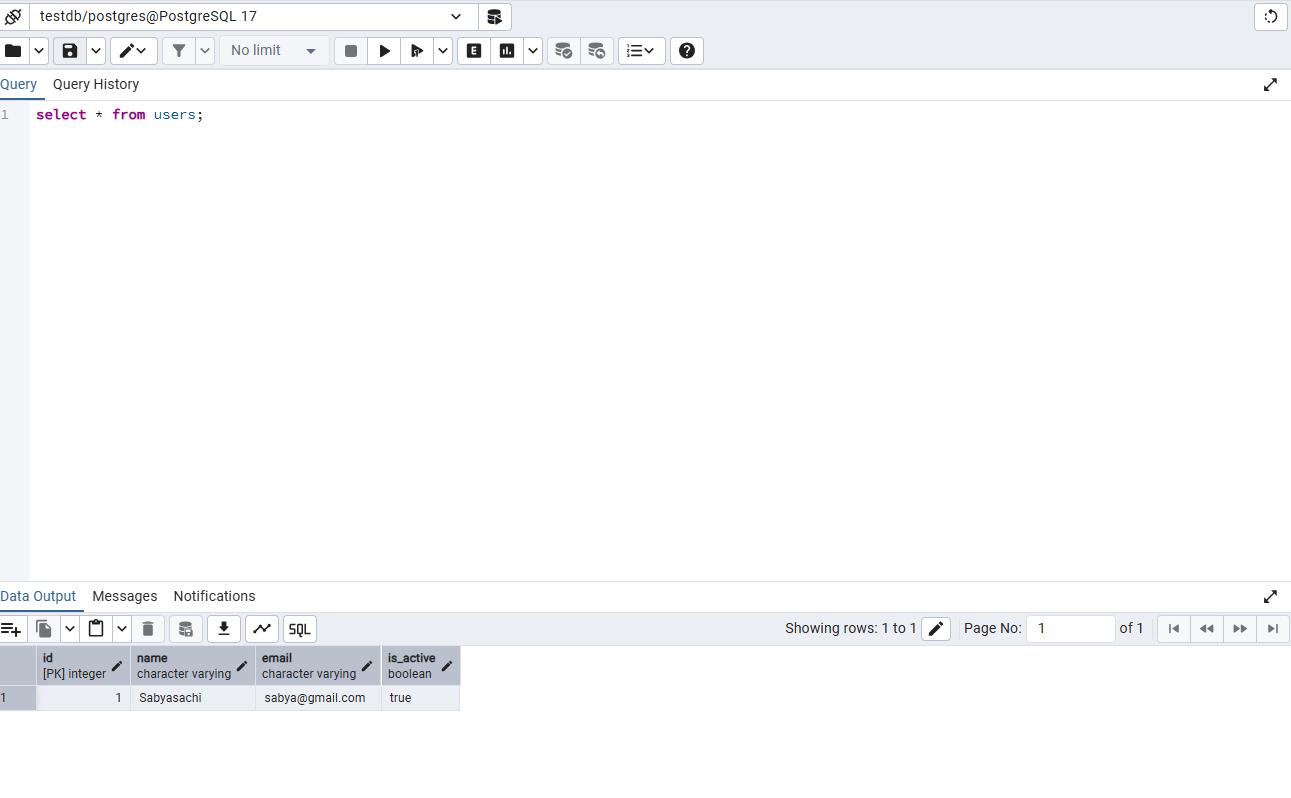Viewport: 1291px width, 798px height.
Task: Click the pencil icon in the is_active column
Action: [447, 666]
